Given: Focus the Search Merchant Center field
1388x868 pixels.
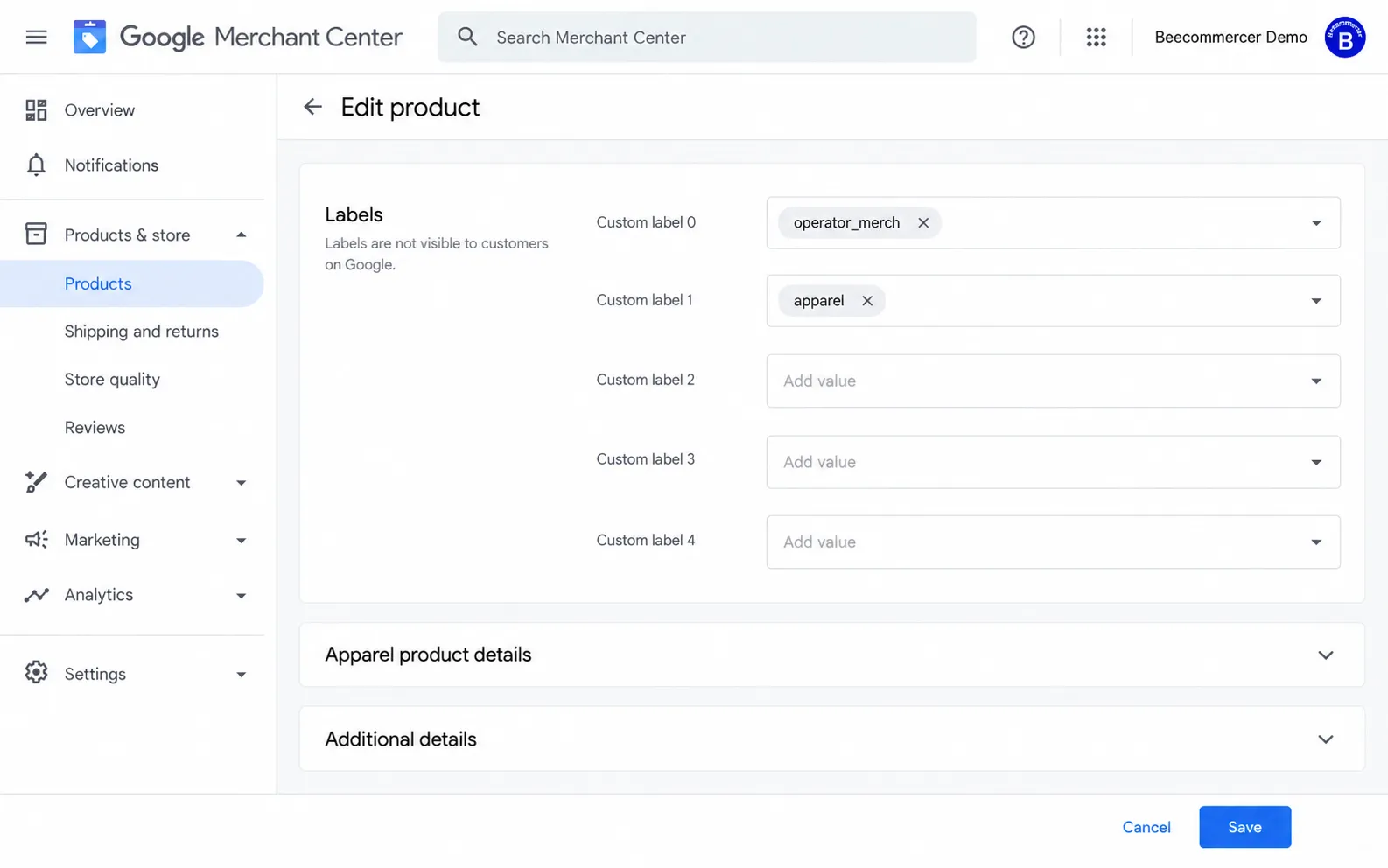Looking at the screenshot, I should pos(706,37).
